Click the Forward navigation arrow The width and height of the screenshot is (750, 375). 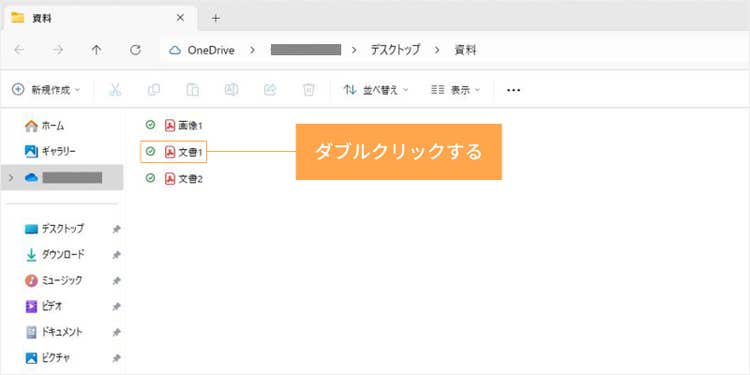[58, 50]
